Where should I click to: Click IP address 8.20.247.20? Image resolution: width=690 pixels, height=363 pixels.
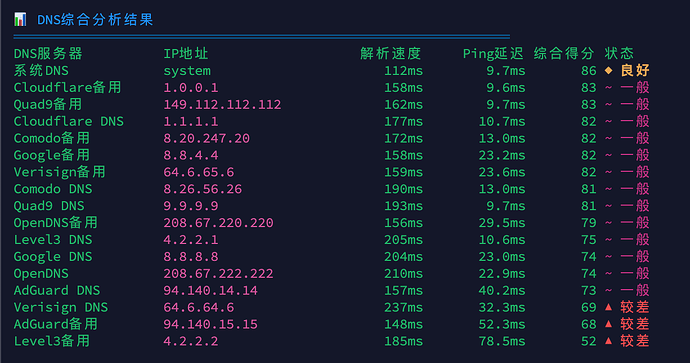pos(207,139)
